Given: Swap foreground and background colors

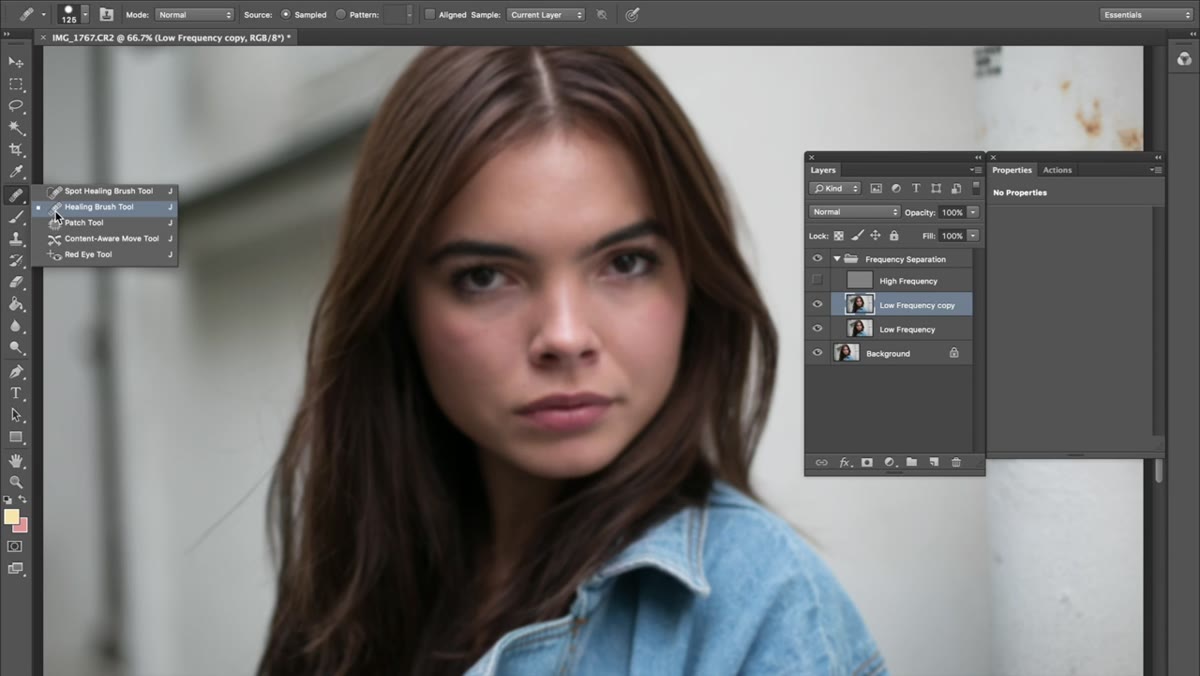Looking at the screenshot, I should pos(23,499).
